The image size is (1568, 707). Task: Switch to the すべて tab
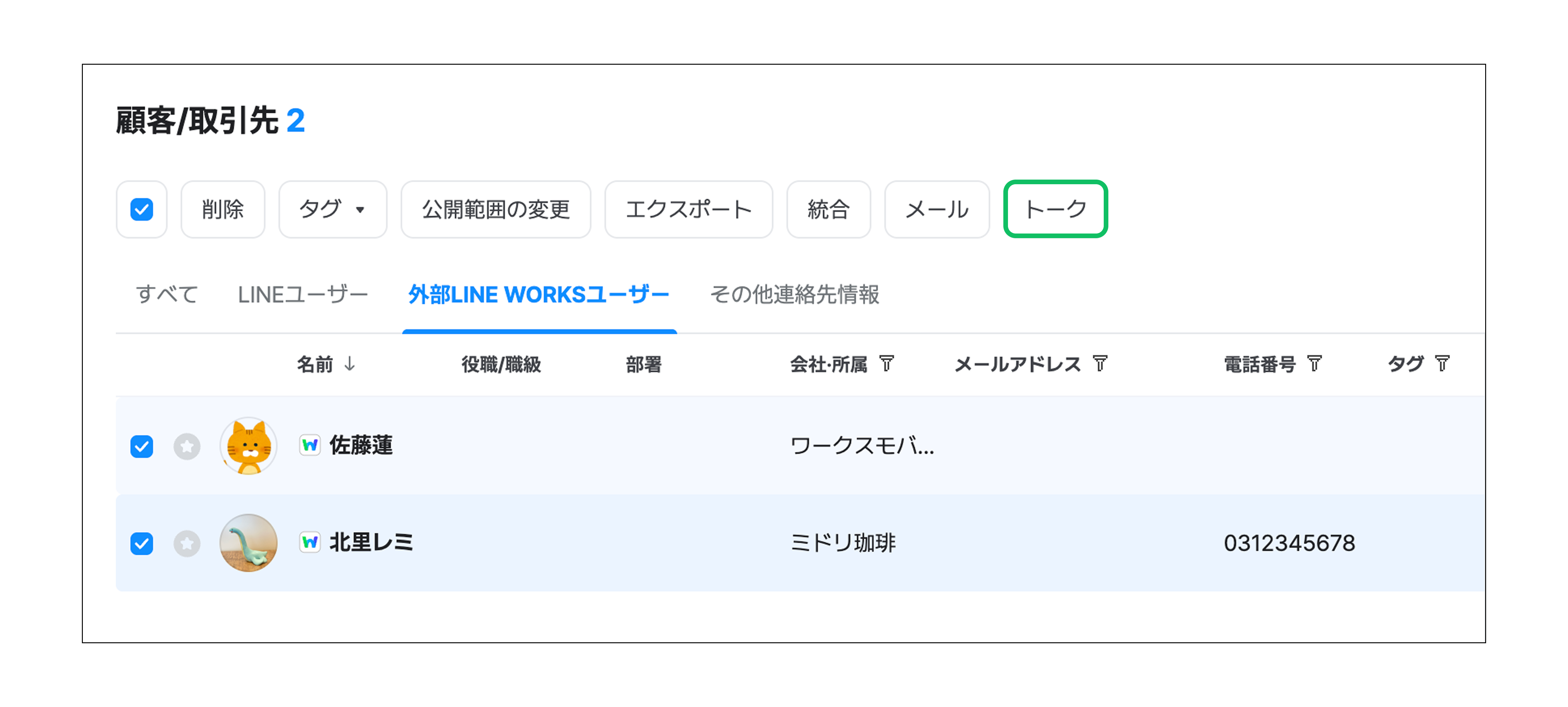166,295
